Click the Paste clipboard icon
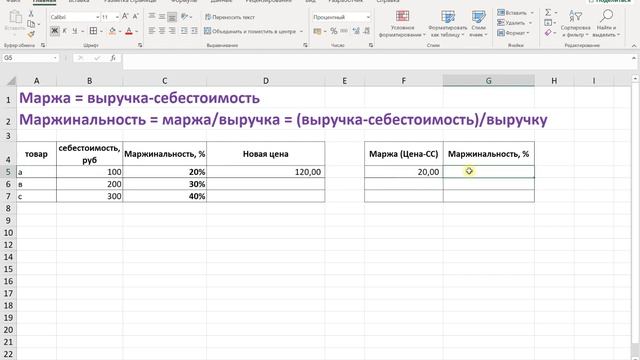This screenshot has height=360, width=640. 15,18
